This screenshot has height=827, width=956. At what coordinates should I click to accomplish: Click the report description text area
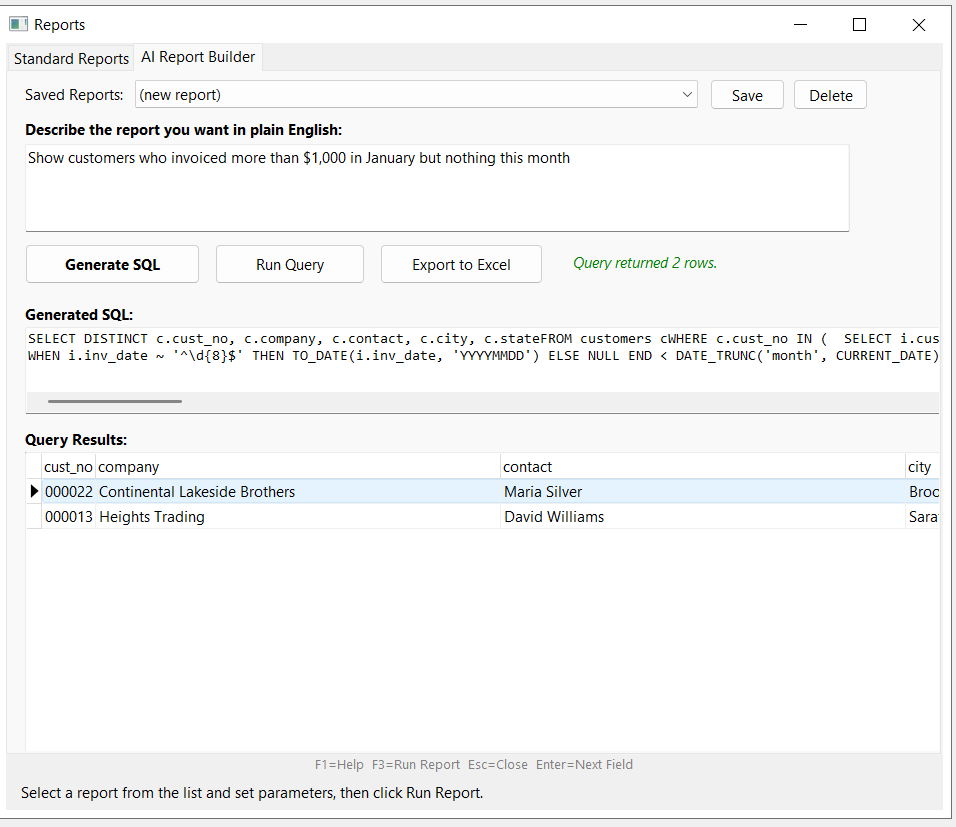437,188
